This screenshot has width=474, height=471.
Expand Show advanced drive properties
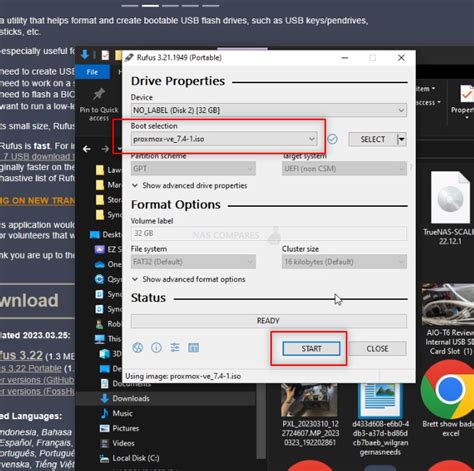pos(190,186)
